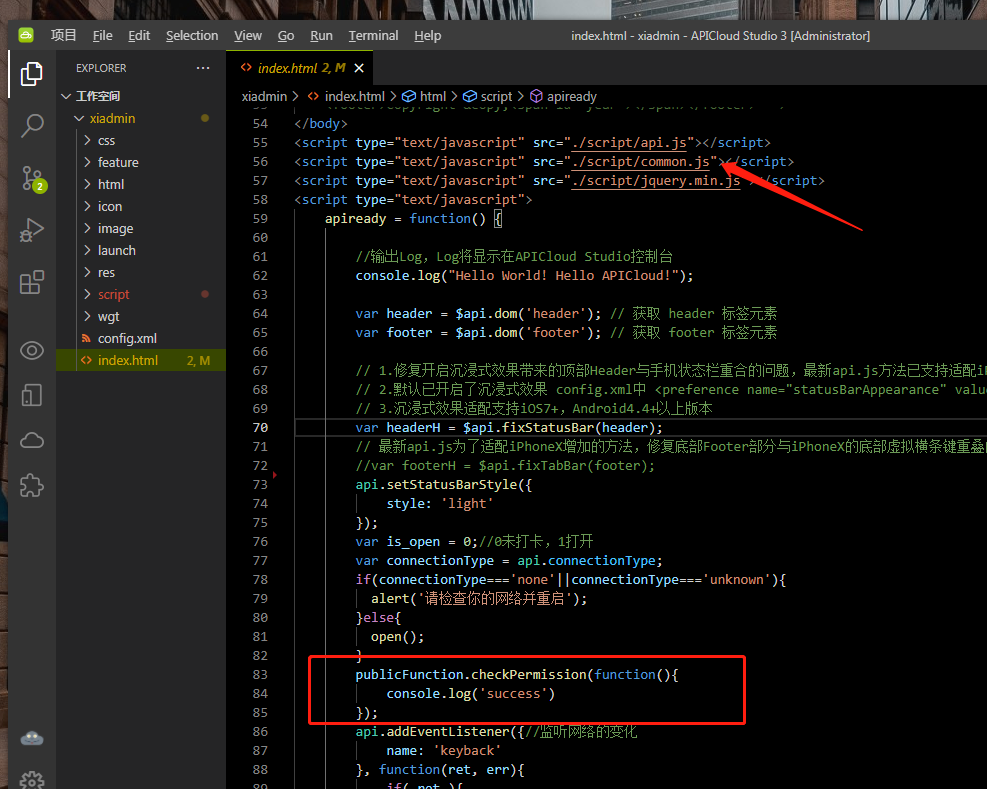This screenshot has height=789, width=987.
Task: Open Explorer more actions ellipsis
Action: coord(203,68)
